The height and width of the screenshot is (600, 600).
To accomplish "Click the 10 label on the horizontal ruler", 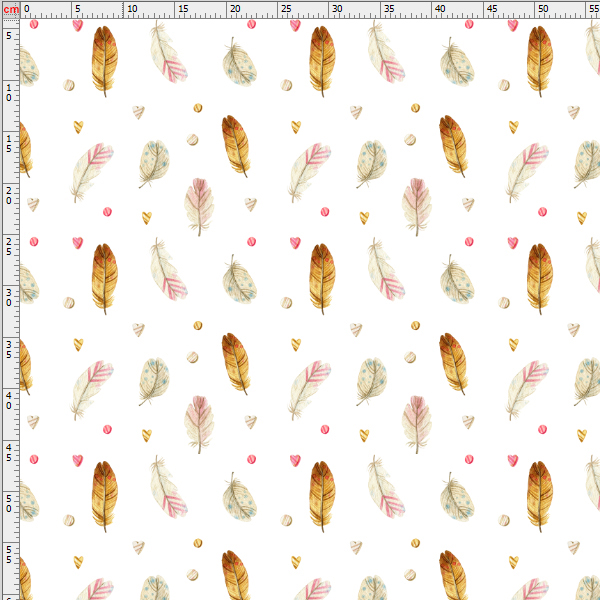I will (x=132, y=8).
